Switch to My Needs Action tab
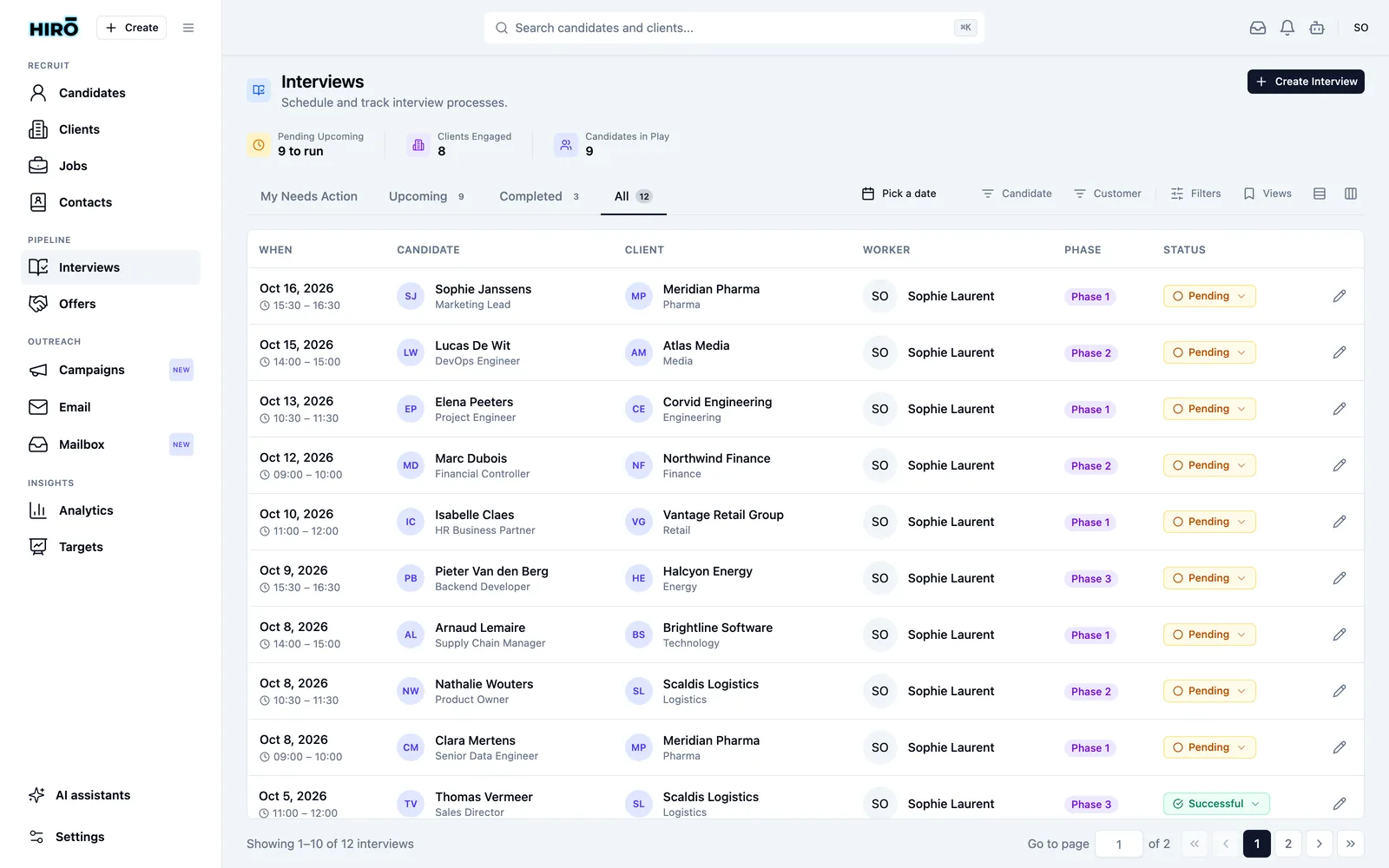Viewport: 1389px width, 868px height. (x=309, y=196)
